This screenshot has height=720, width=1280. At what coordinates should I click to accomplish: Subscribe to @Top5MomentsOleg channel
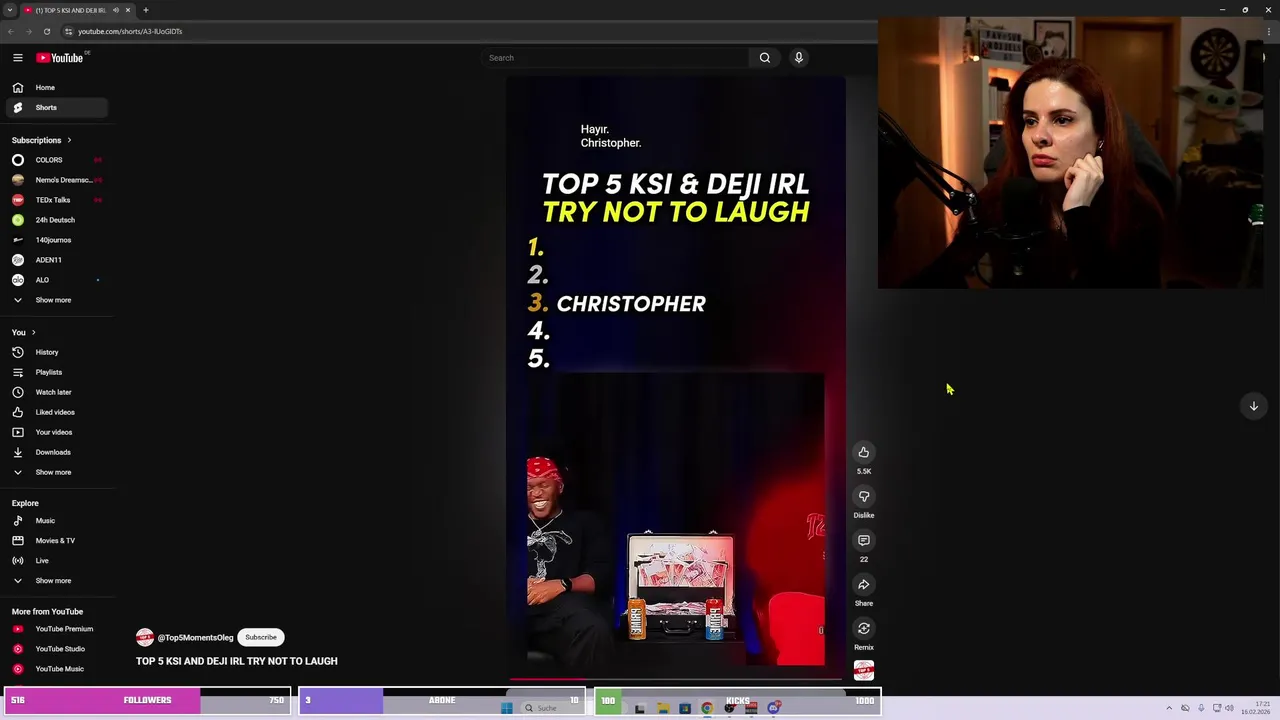pyautogui.click(x=261, y=637)
